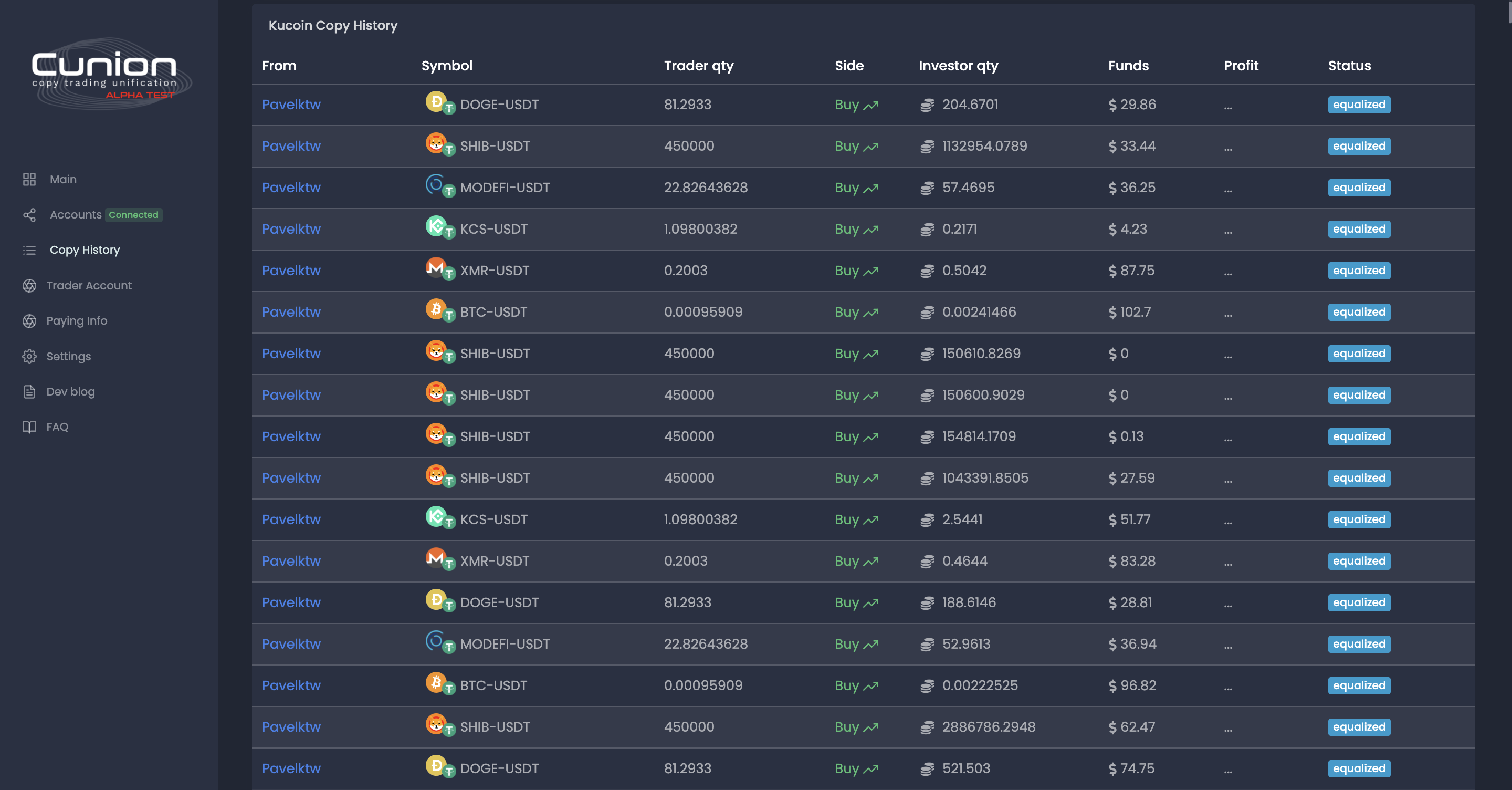Click equalized status badge in $74.75 row
1512x790 pixels.
tap(1359, 769)
